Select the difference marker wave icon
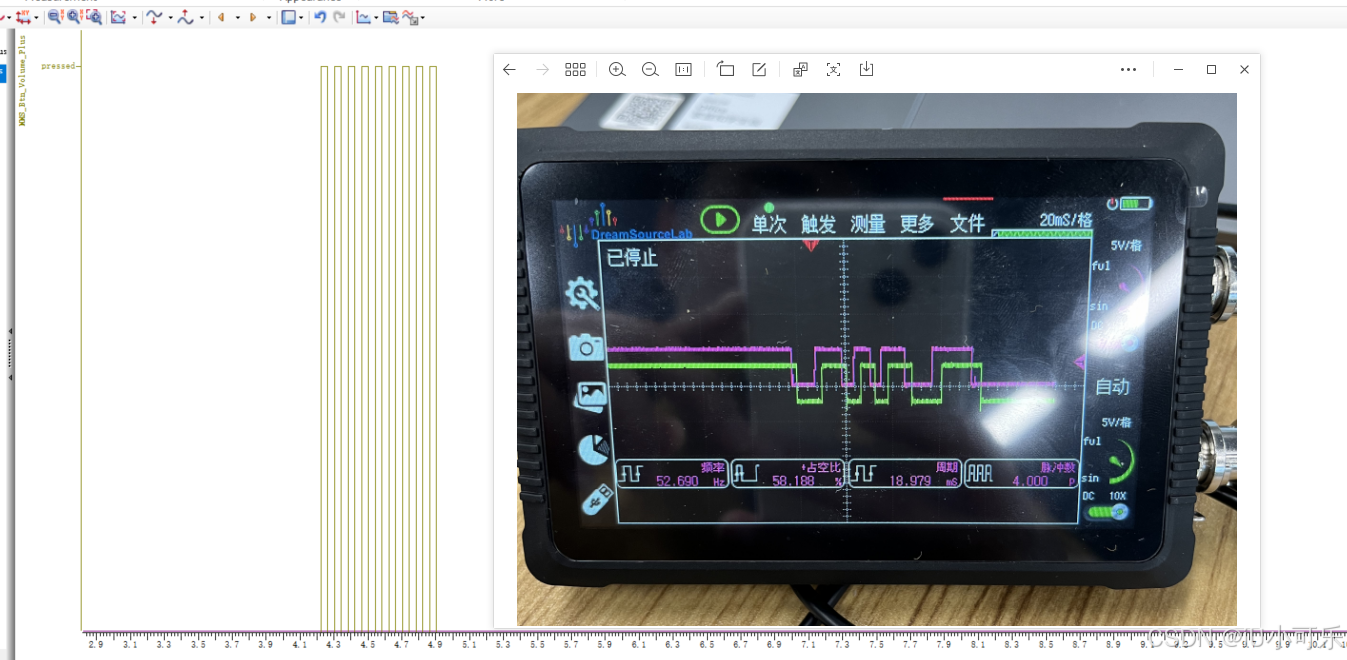The height and width of the screenshot is (660, 1347). 185,17
